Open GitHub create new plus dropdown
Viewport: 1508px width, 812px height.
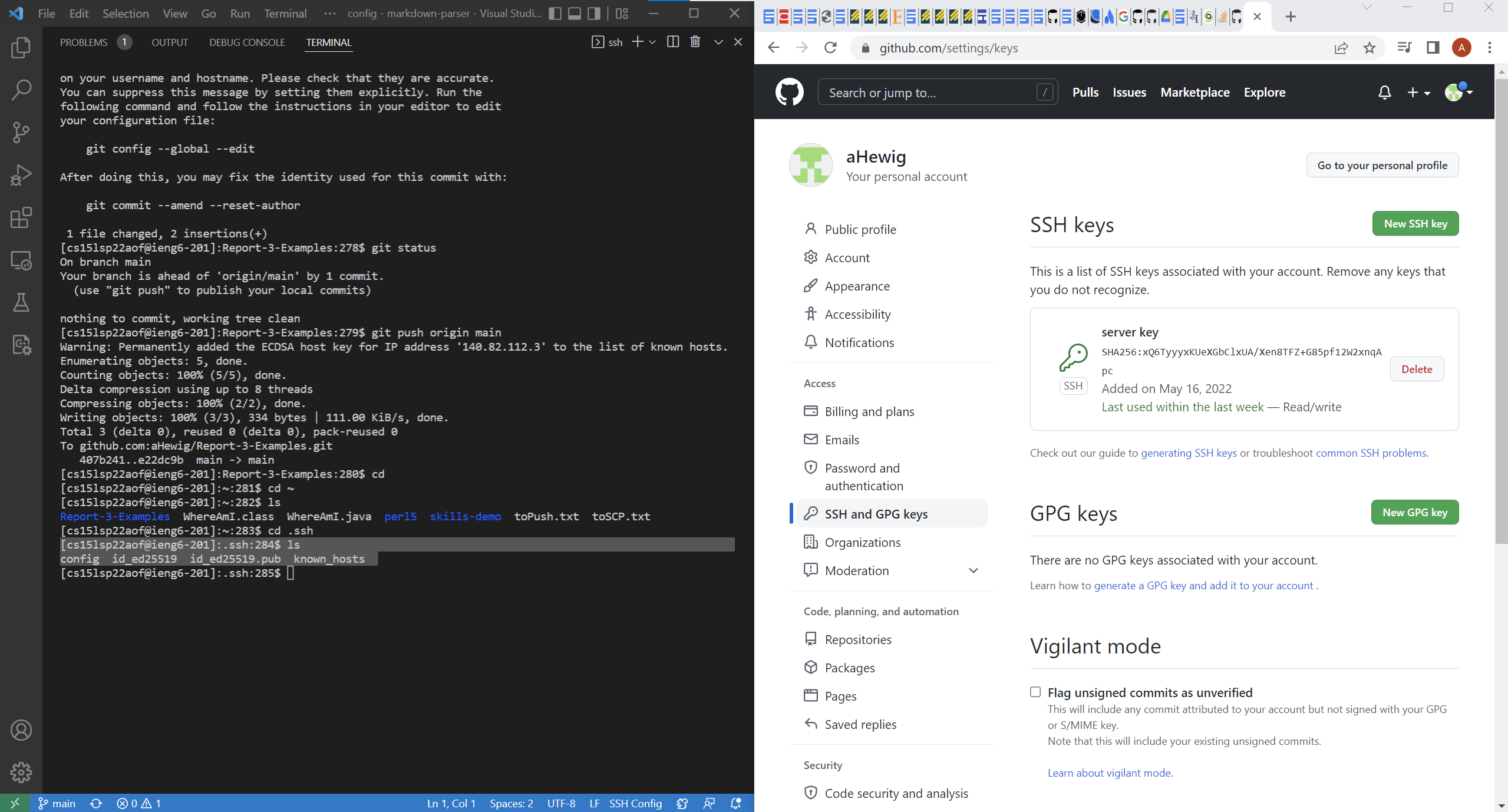coord(1418,93)
